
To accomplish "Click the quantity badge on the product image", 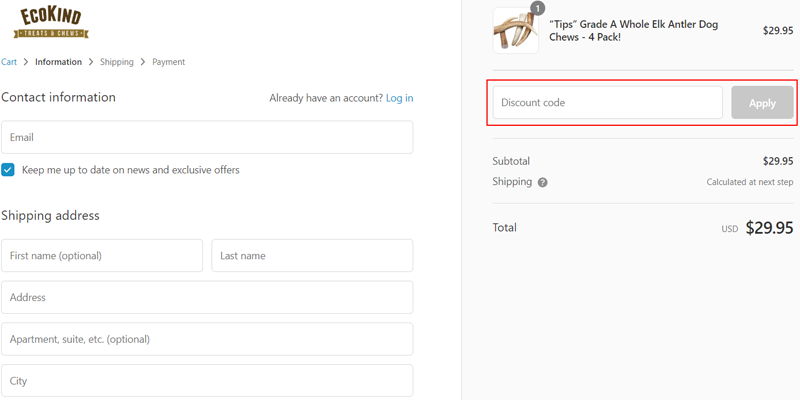I will click(x=537, y=9).
